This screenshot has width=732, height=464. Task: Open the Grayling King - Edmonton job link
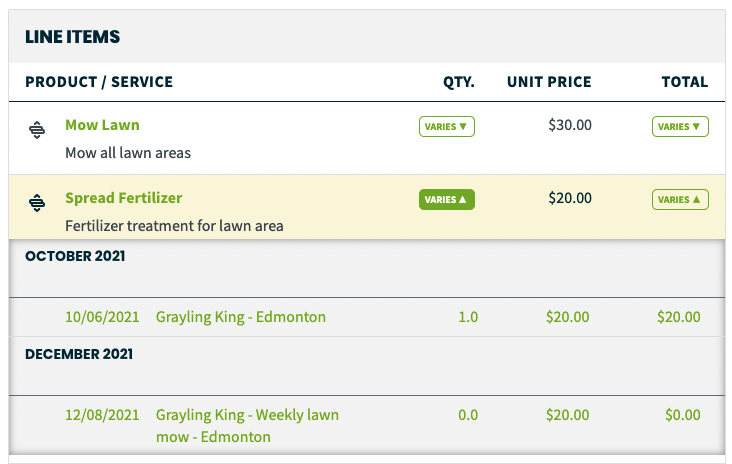[x=241, y=317]
